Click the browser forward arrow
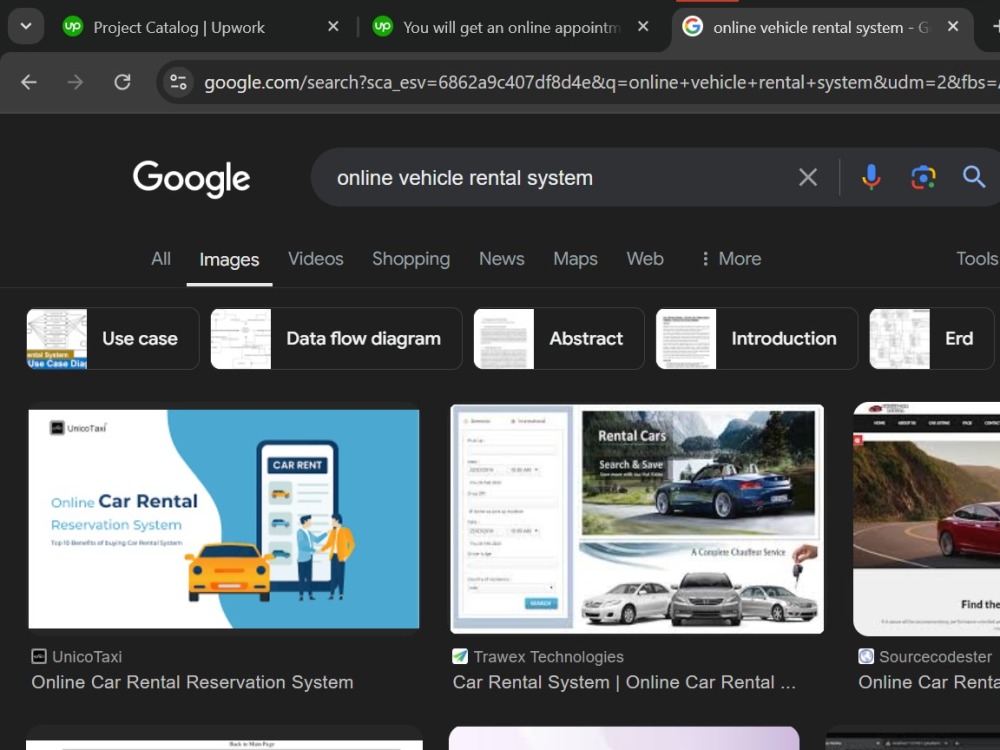 (x=75, y=82)
